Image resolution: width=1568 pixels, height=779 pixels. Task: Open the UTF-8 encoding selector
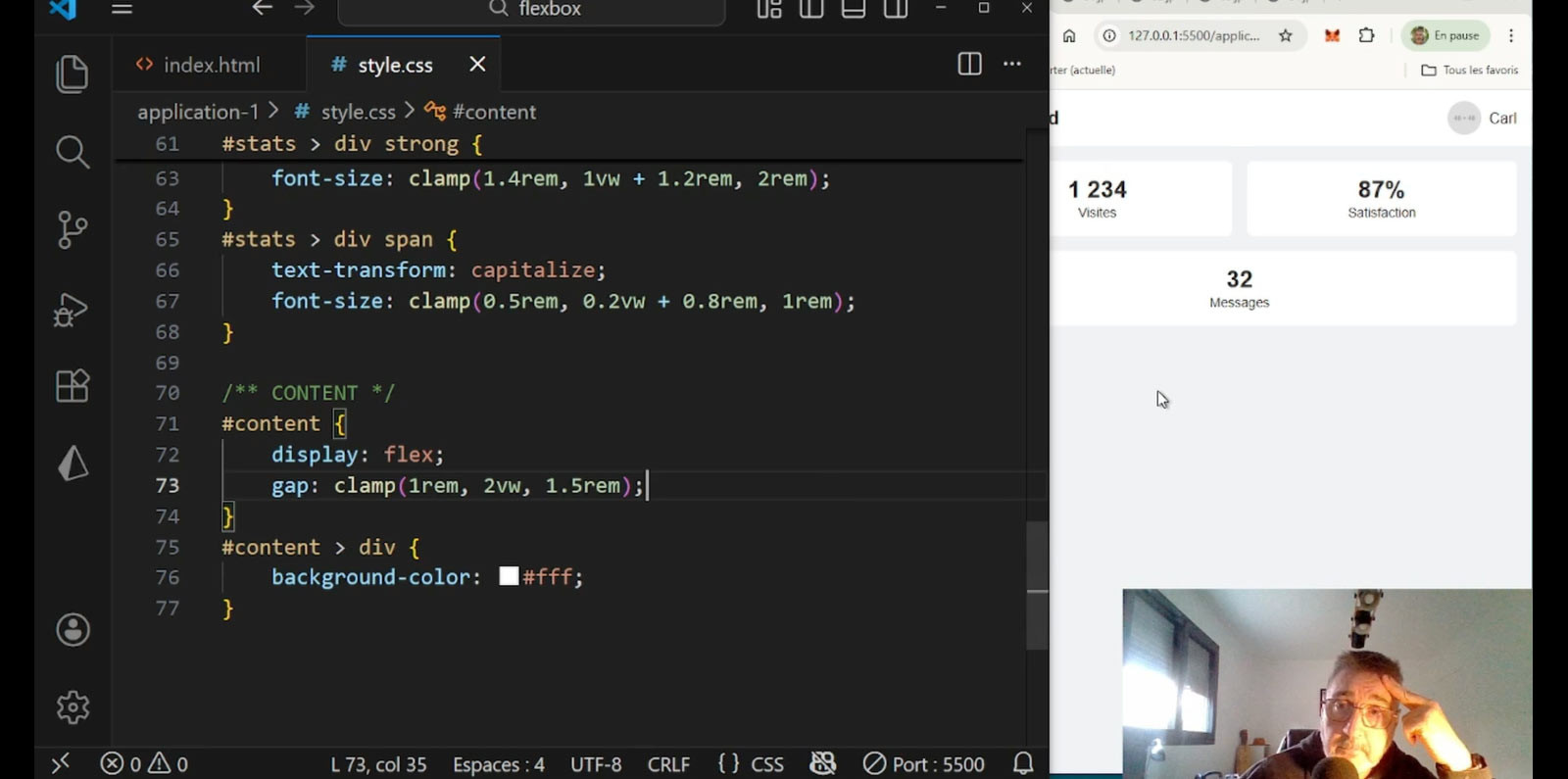click(596, 764)
